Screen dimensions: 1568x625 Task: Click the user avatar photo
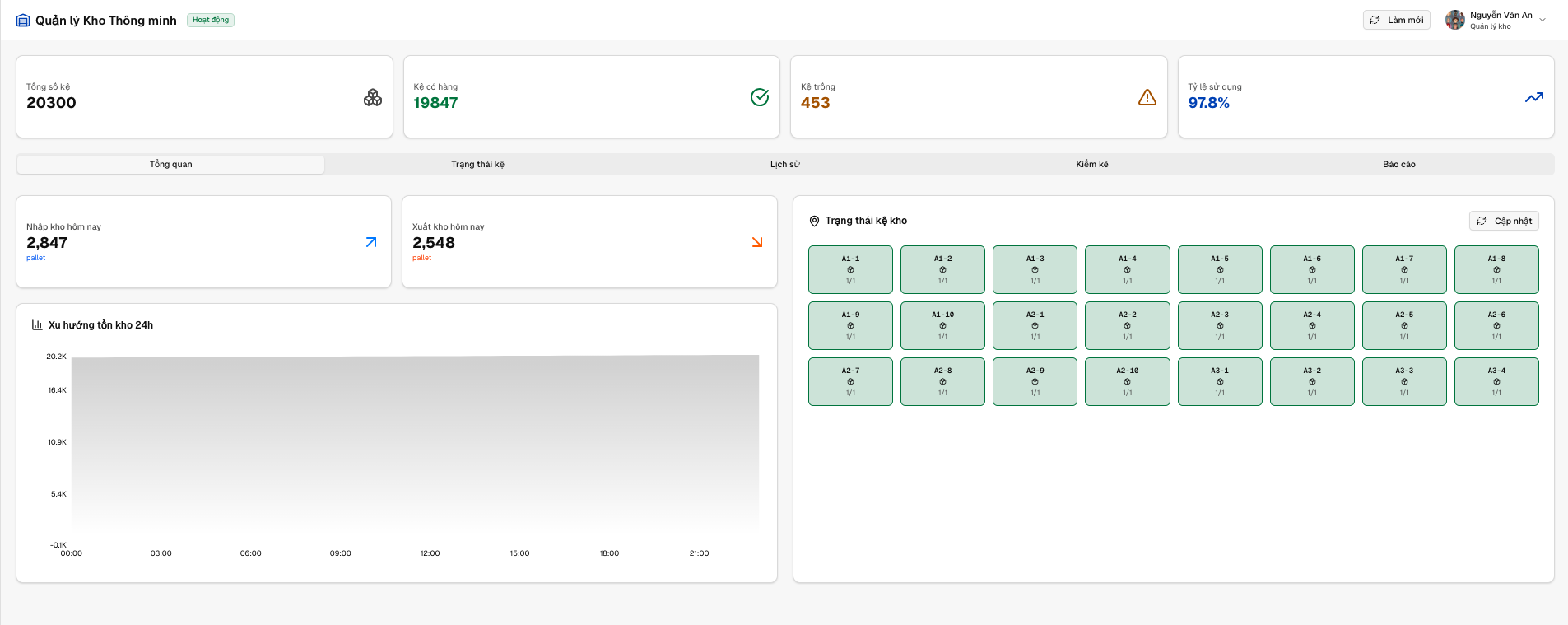[x=1455, y=20]
